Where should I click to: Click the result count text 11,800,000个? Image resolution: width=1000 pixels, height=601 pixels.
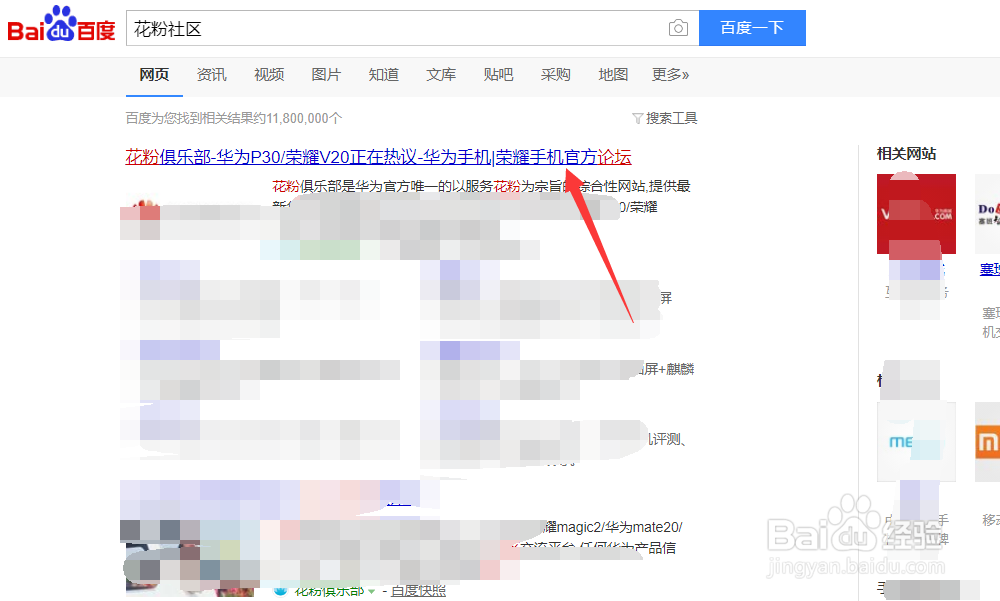pos(304,119)
